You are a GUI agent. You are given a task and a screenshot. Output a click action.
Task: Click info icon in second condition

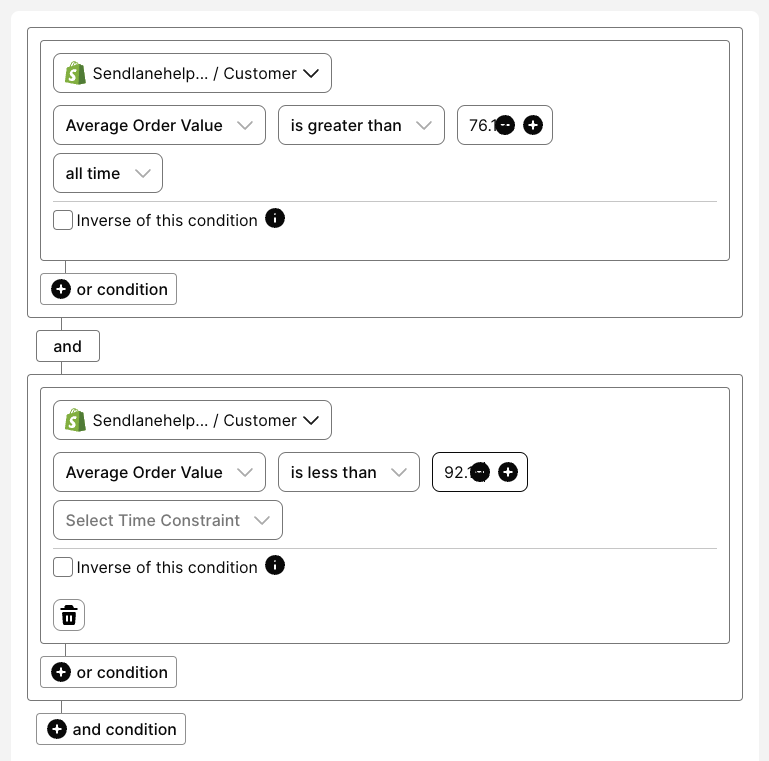coord(275,565)
